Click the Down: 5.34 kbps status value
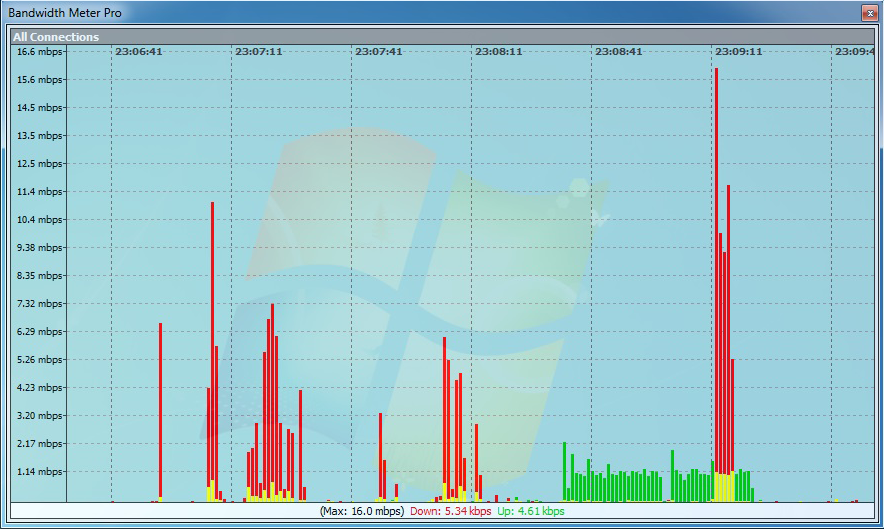The image size is (884, 529). point(450,512)
